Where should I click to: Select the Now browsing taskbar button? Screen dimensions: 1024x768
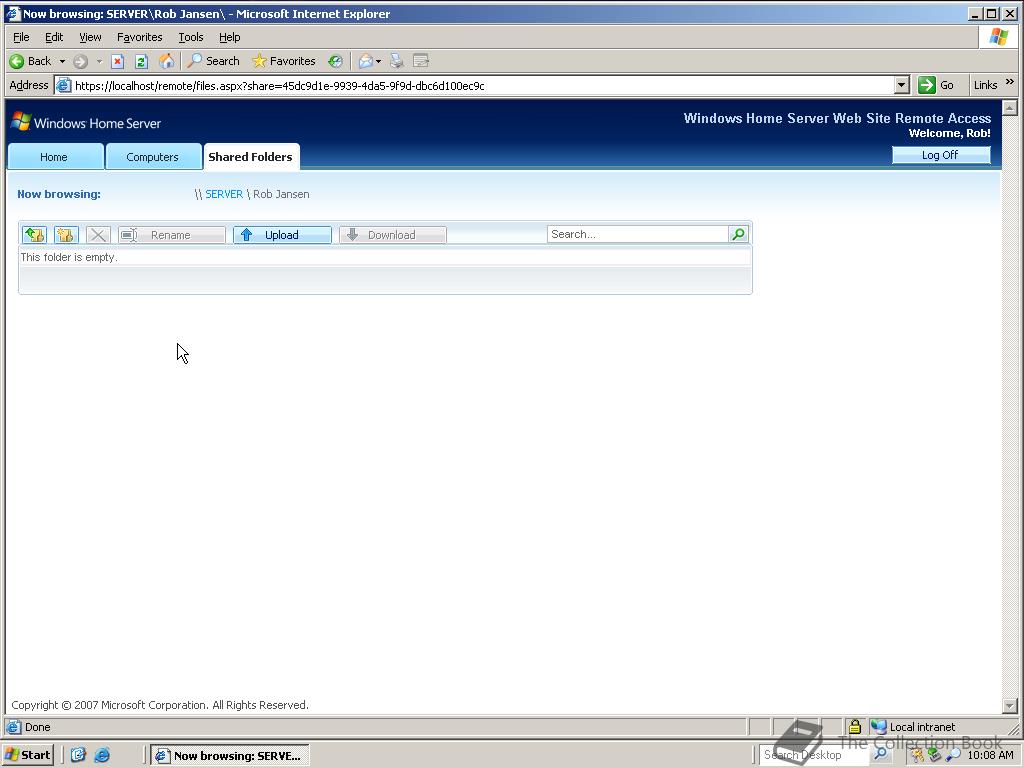(x=230, y=755)
